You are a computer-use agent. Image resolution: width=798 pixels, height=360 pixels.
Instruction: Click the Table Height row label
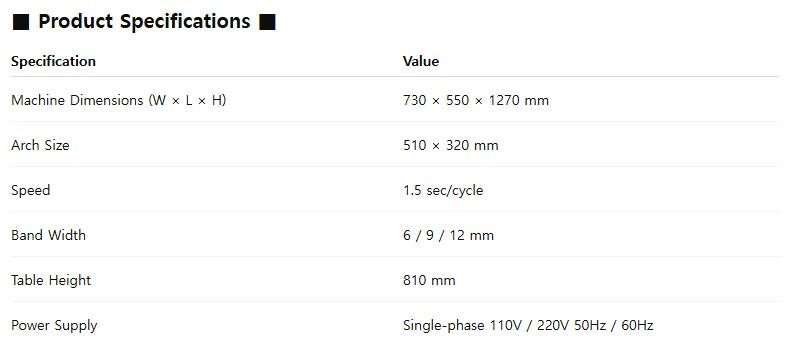pos(51,280)
